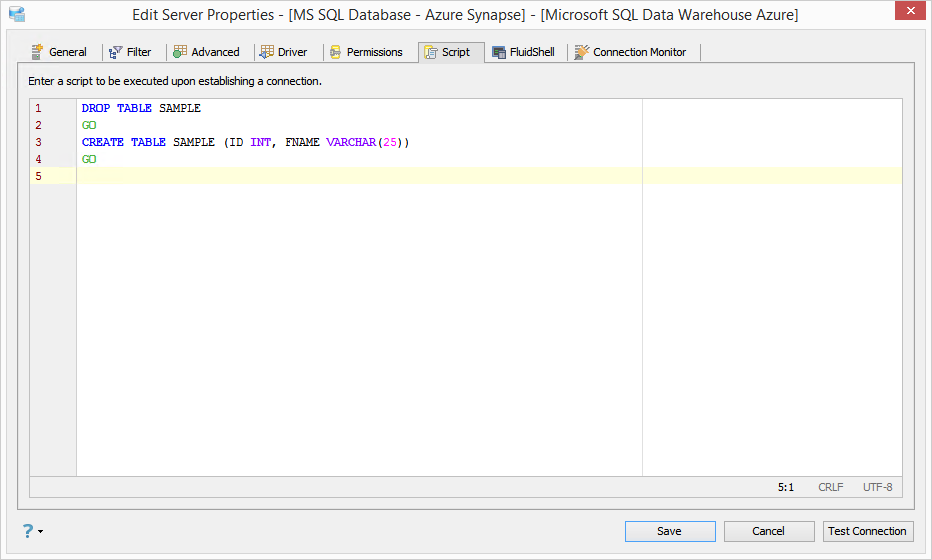Open the Advanced tab
Image resolution: width=932 pixels, height=560 pixels.
click(207, 52)
